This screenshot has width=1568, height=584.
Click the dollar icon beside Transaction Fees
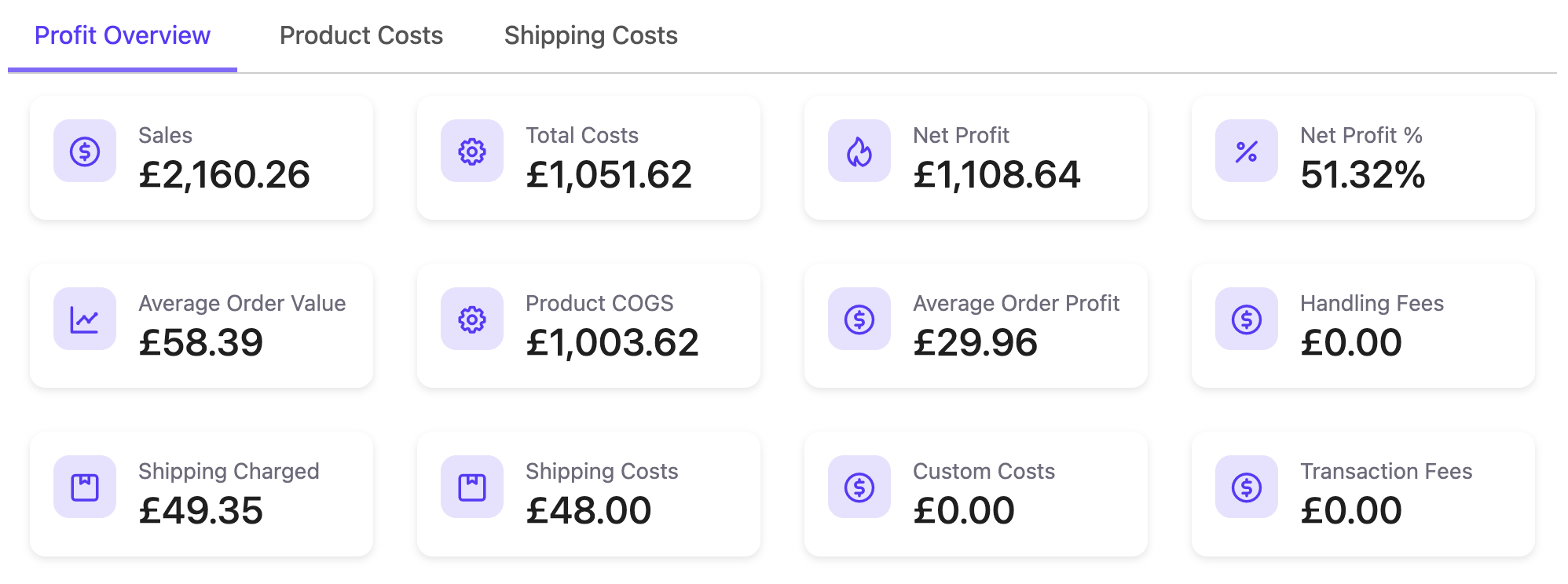click(1247, 487)
